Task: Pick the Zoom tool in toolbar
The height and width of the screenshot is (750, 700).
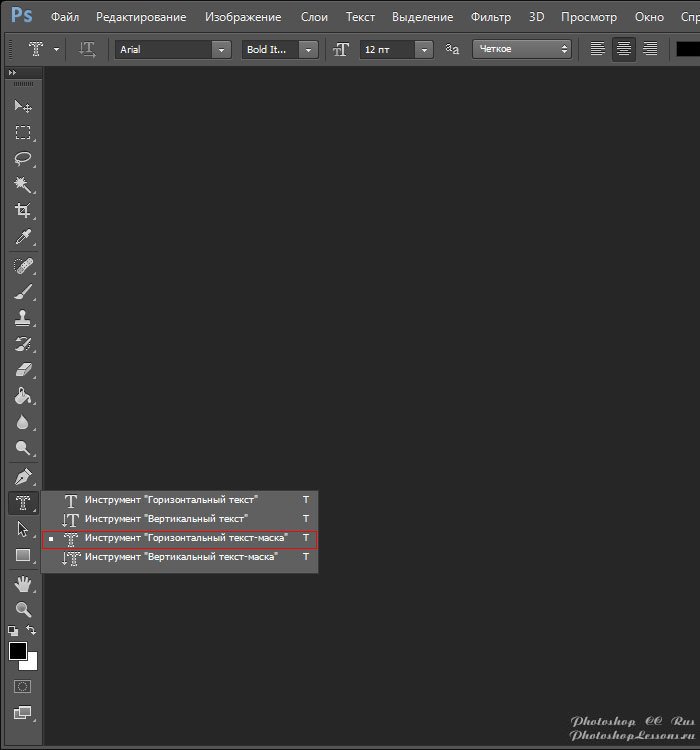Action: 22,609
